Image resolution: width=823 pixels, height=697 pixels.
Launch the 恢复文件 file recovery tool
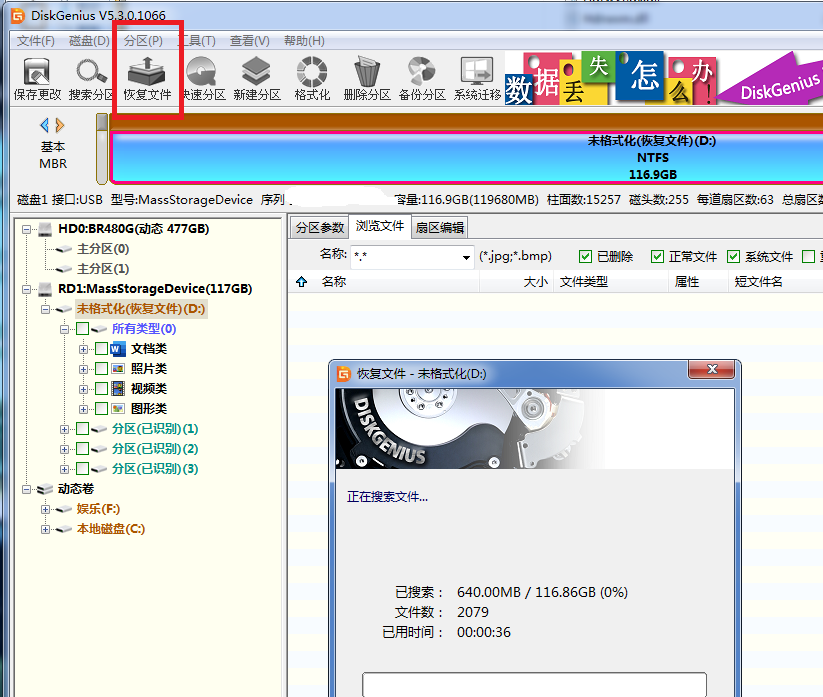[147, 79]
